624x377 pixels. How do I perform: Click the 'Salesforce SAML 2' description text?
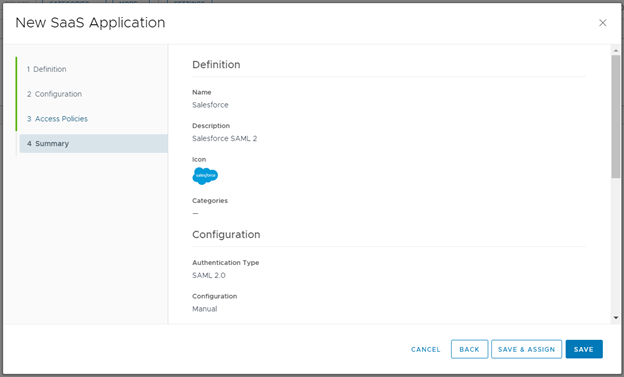point(224,139)
